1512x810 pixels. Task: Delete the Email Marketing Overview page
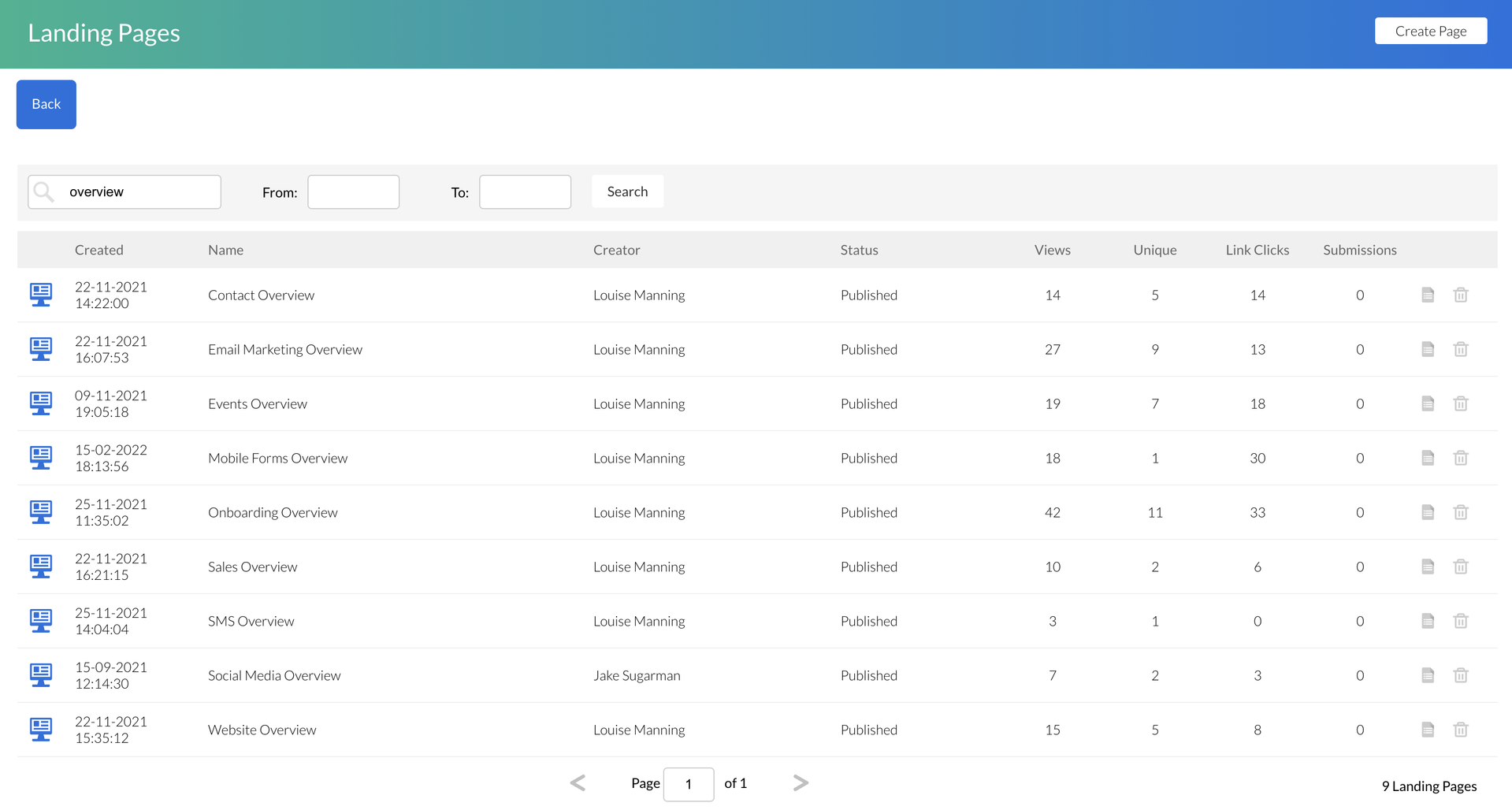click(x=1460, y=349)
